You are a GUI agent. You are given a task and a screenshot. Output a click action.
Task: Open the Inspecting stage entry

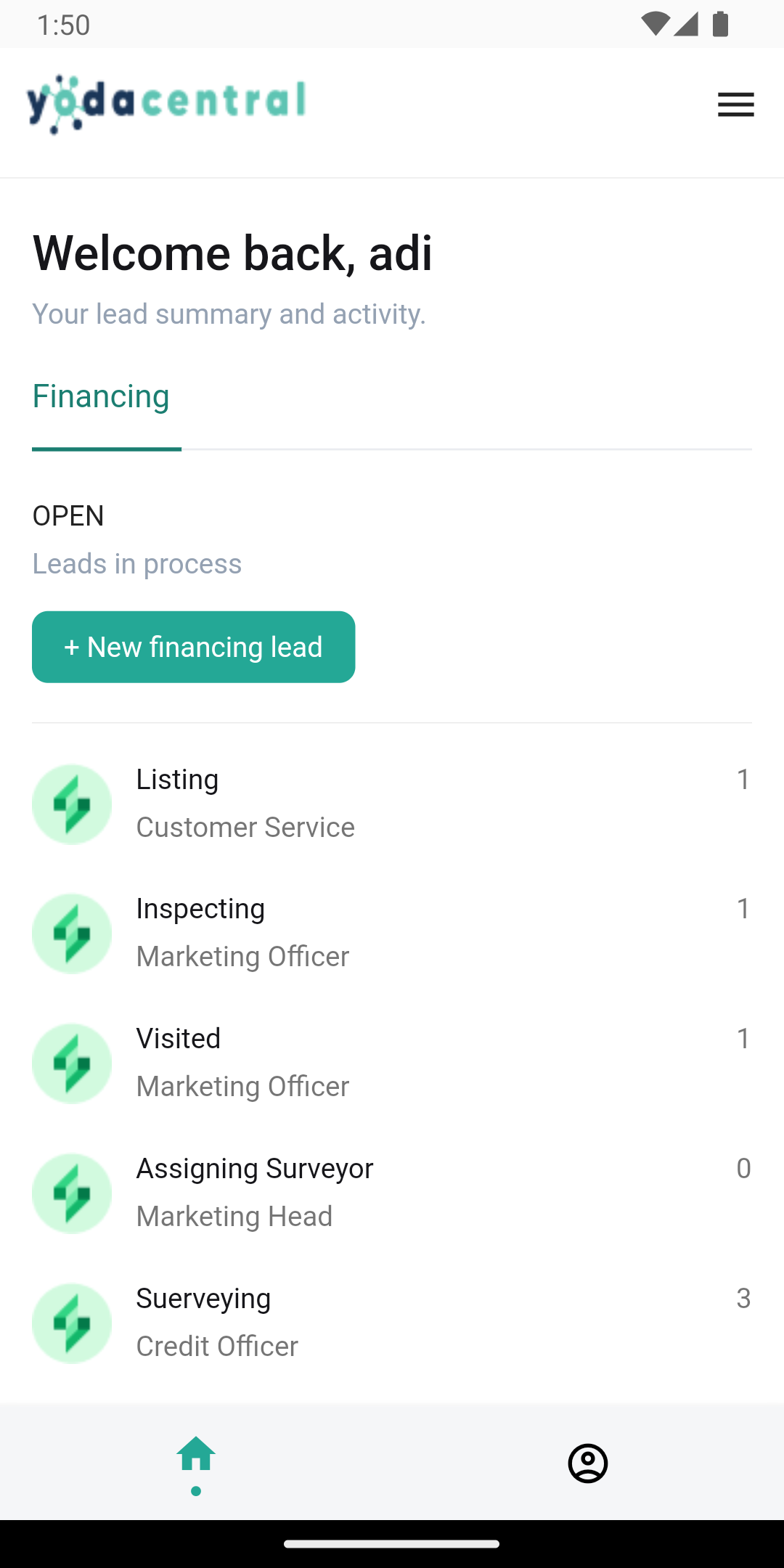pyautogui.click(x=392, y=934)
